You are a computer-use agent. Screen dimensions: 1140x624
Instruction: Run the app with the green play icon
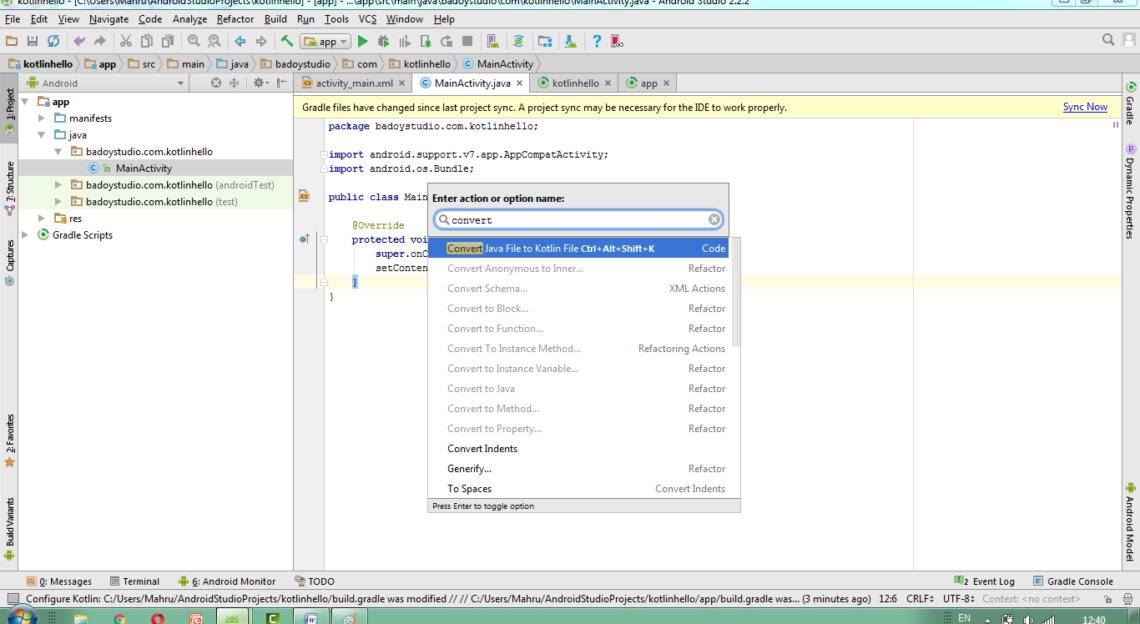click(363, 41)
